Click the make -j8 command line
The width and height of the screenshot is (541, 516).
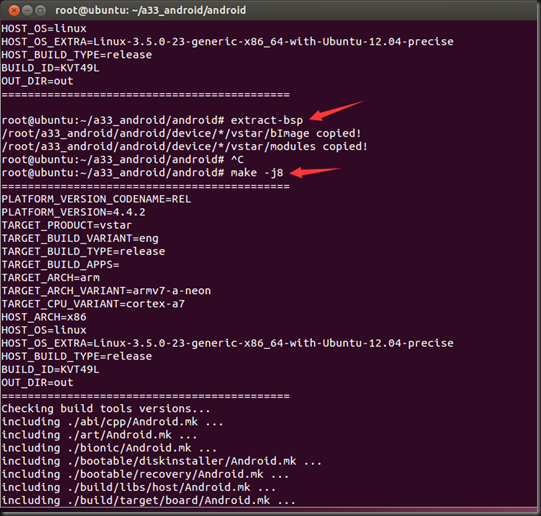[142, 173]
